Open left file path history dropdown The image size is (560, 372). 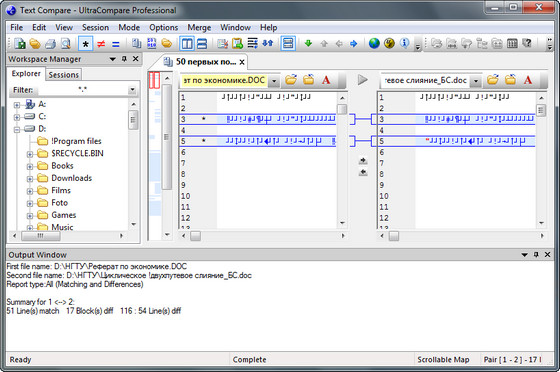(x=274, y=81)
